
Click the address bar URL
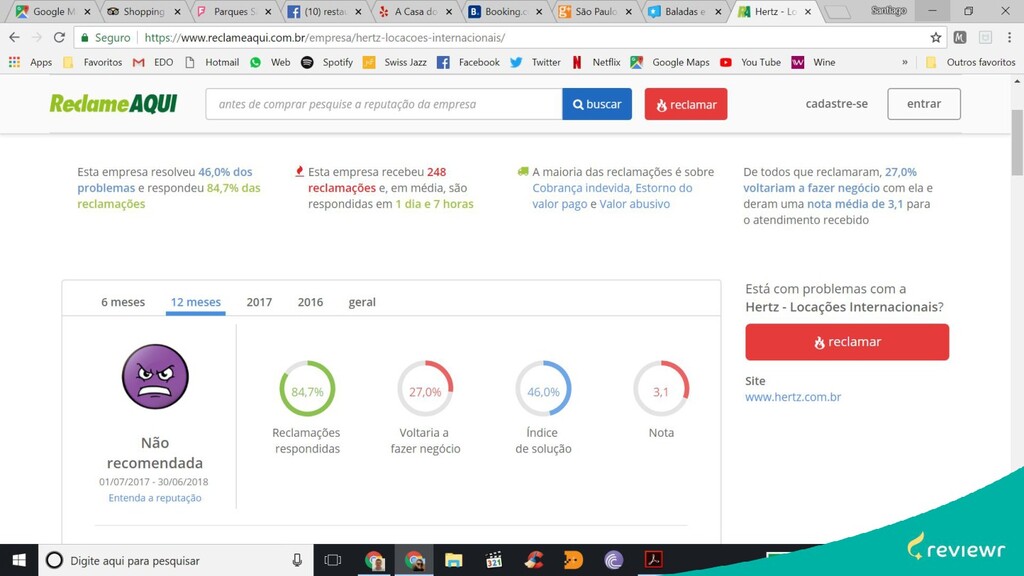click(x=325, y=38)
